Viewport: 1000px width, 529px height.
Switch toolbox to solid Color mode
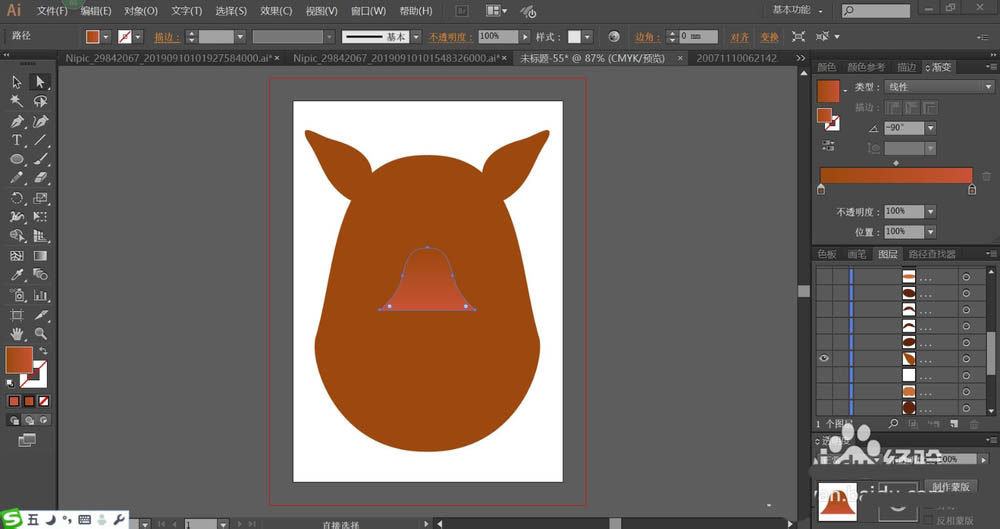click(14, 401)
